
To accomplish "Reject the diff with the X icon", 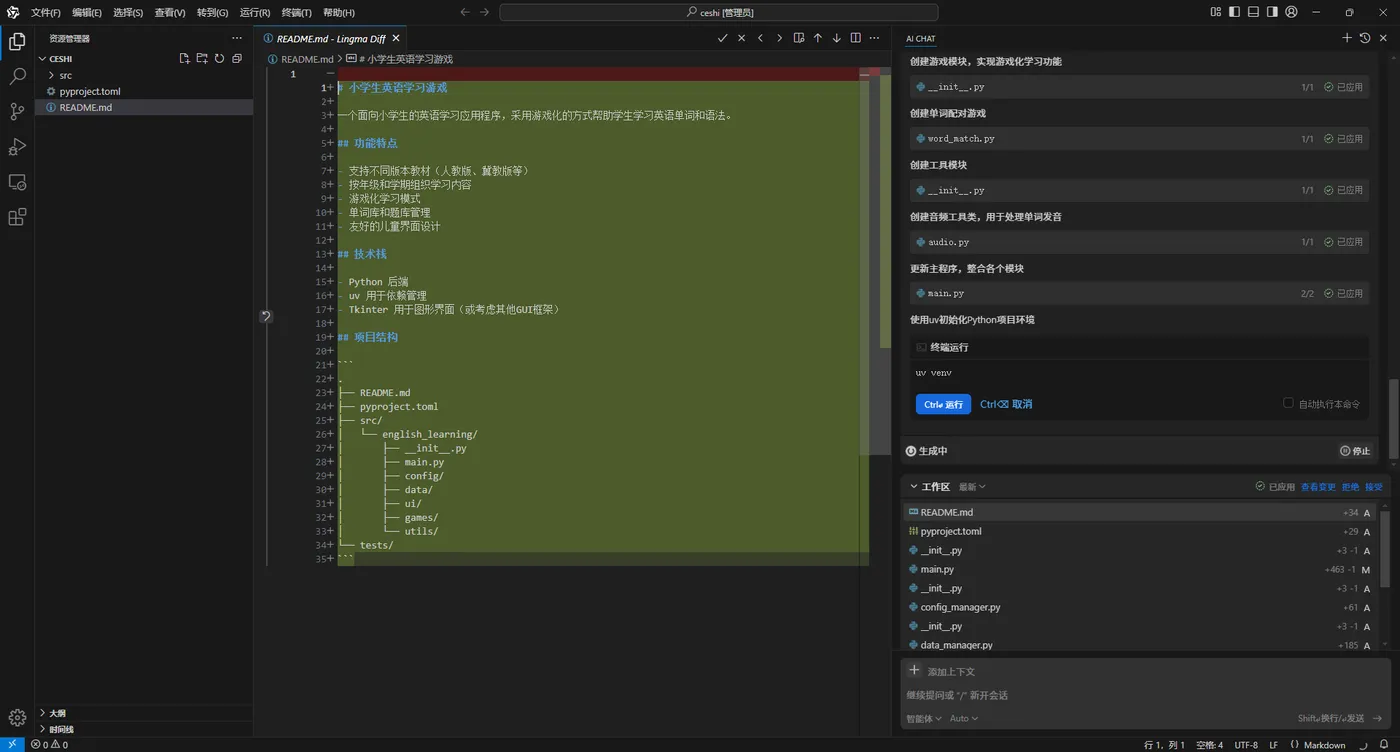I will pyautogui.click(x=741, y=38).
